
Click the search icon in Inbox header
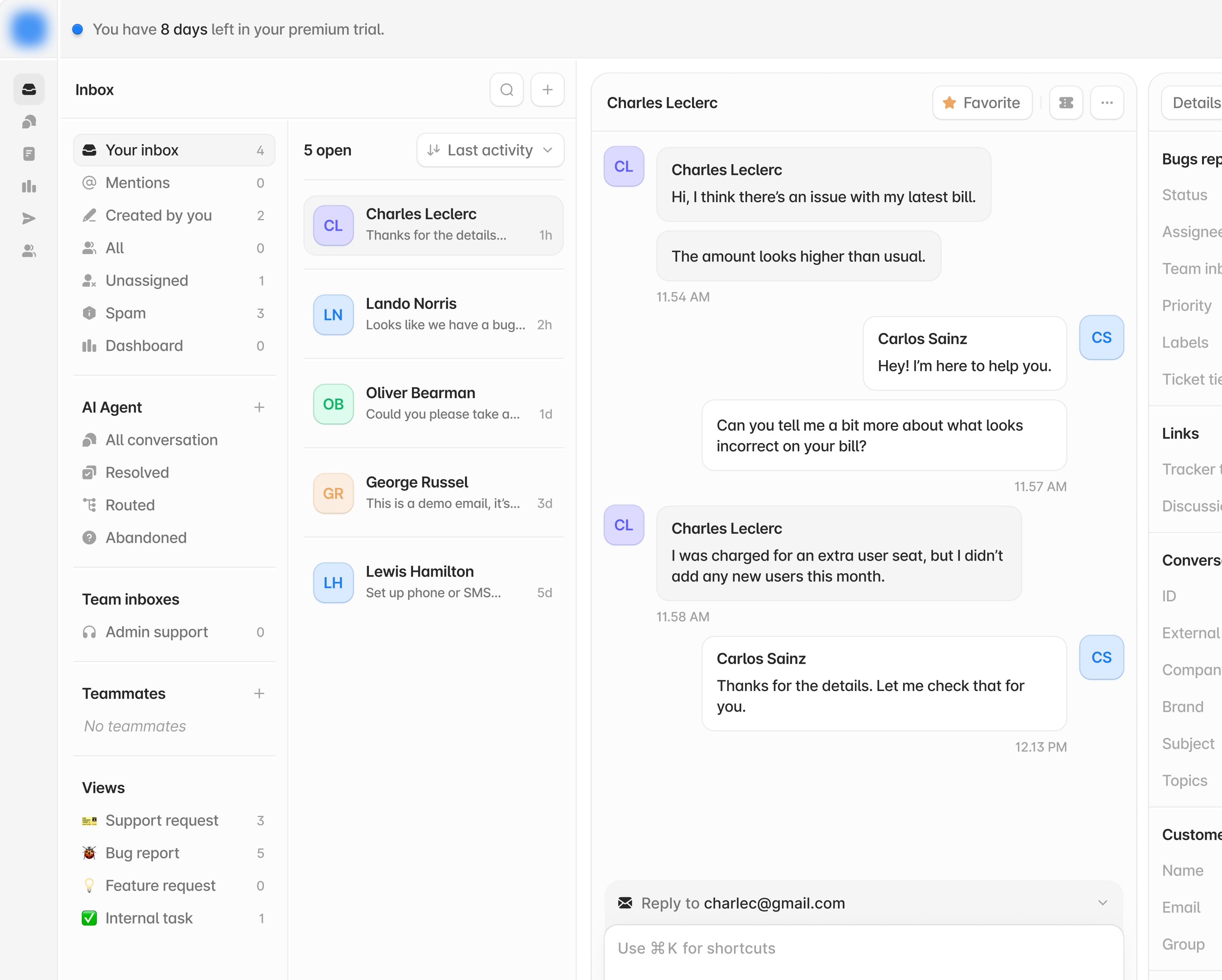point(506,90)
